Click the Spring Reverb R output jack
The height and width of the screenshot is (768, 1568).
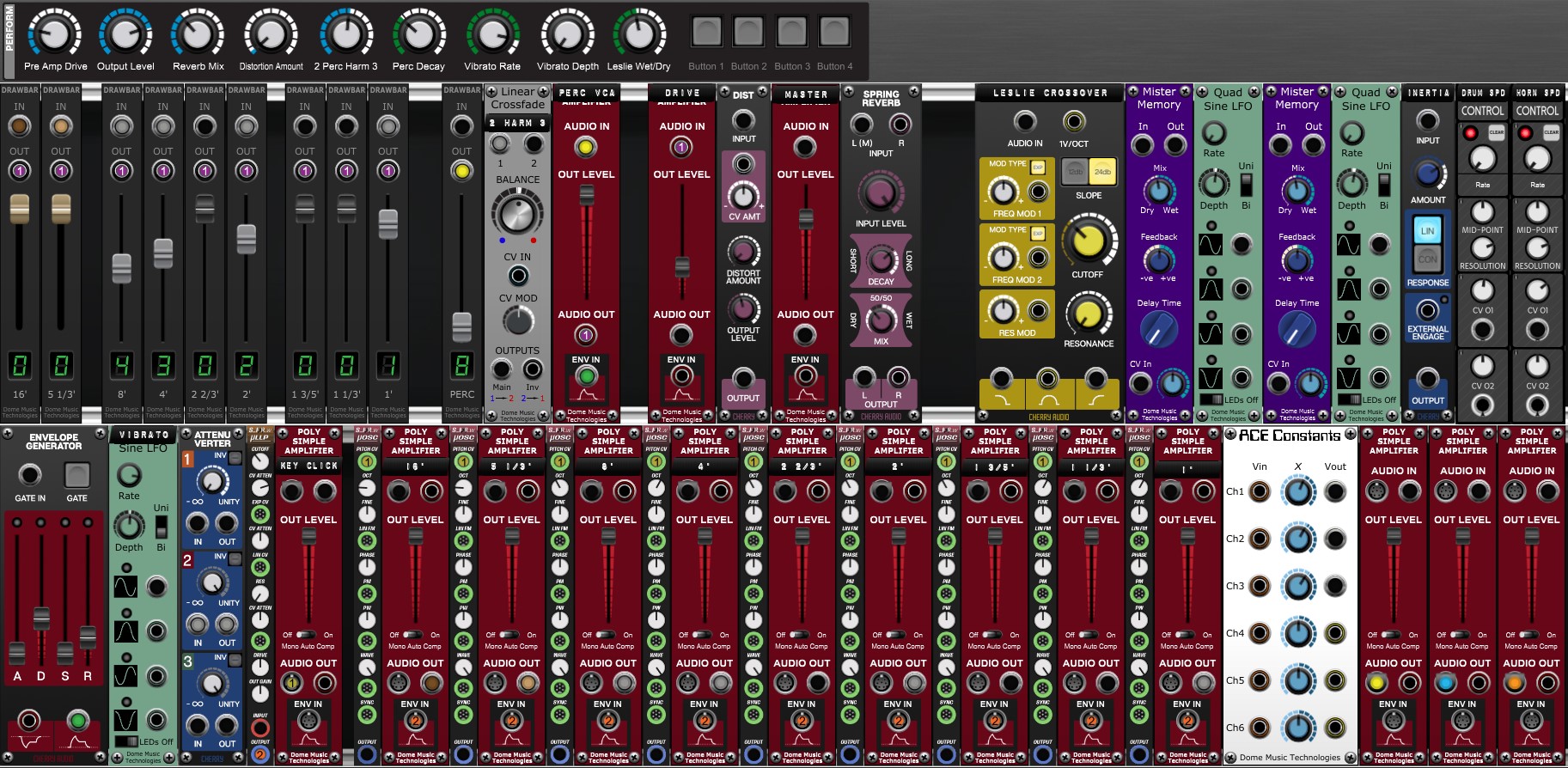point(898,377)
